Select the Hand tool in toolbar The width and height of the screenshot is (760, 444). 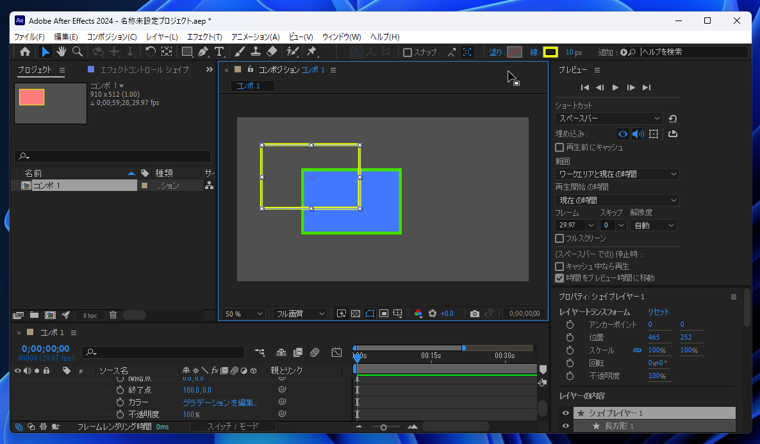[61, 52]
